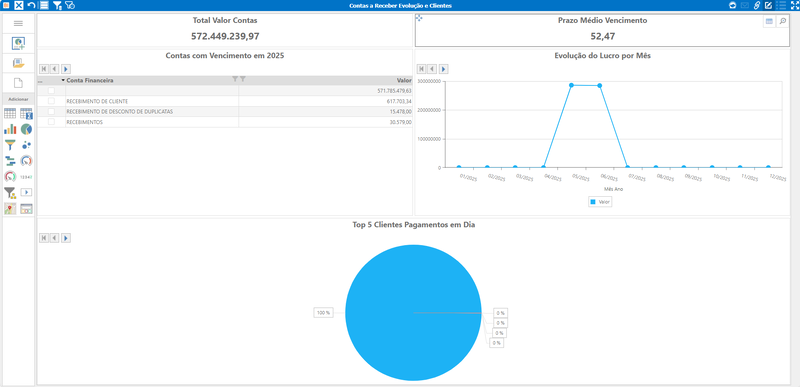Click the ellipsis cell left of Conta Financeira
The image size is (800, 387).
[40, 81]
